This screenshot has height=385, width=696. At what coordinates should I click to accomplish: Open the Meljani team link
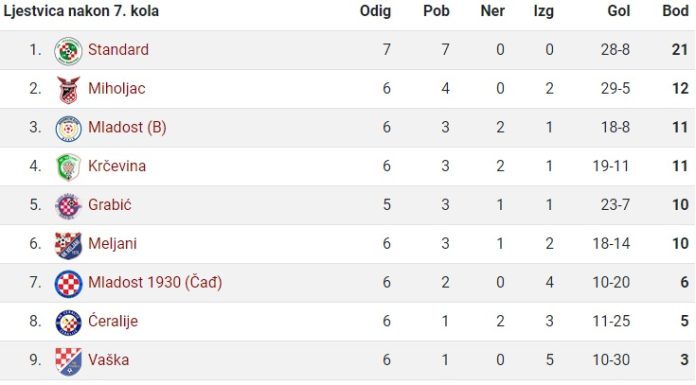pos(112,243)
